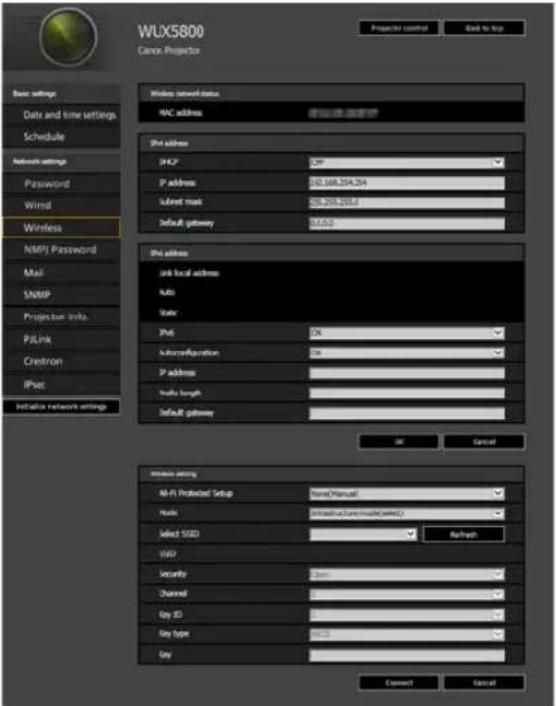556x706 pixels.
Task: Click the WUX5800 model title
Action: click(171, 32)
